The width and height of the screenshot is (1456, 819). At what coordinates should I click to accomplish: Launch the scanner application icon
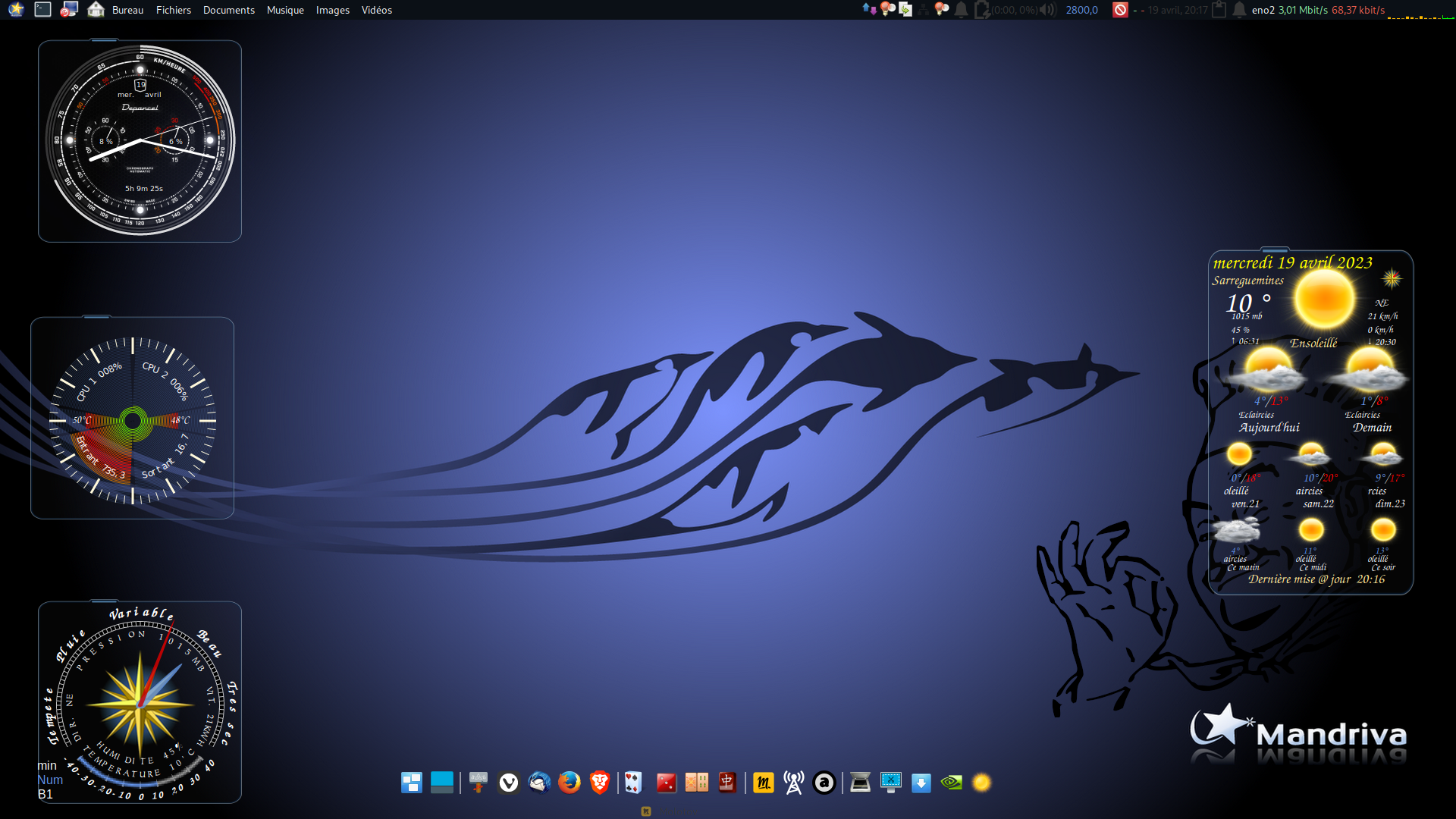[860, 782]
